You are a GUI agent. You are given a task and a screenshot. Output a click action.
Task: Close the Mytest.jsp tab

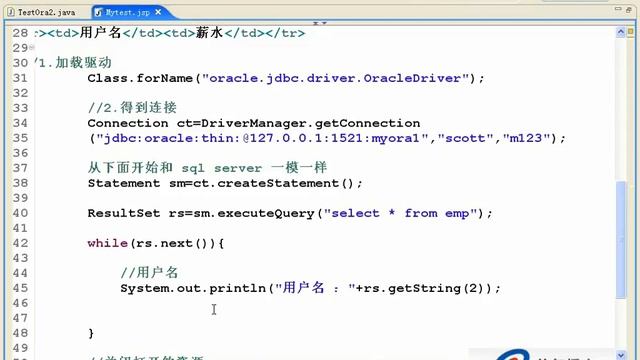pos(158,12)
